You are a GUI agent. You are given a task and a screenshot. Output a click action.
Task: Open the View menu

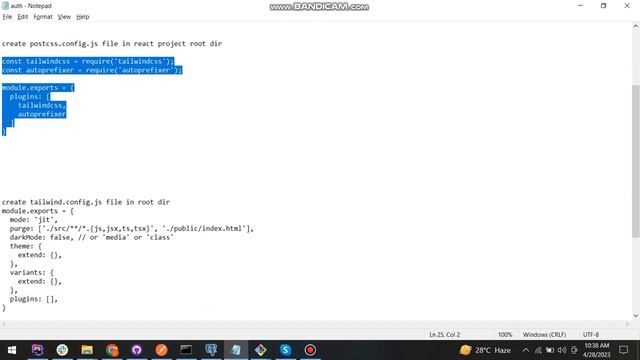pos(64,17)
